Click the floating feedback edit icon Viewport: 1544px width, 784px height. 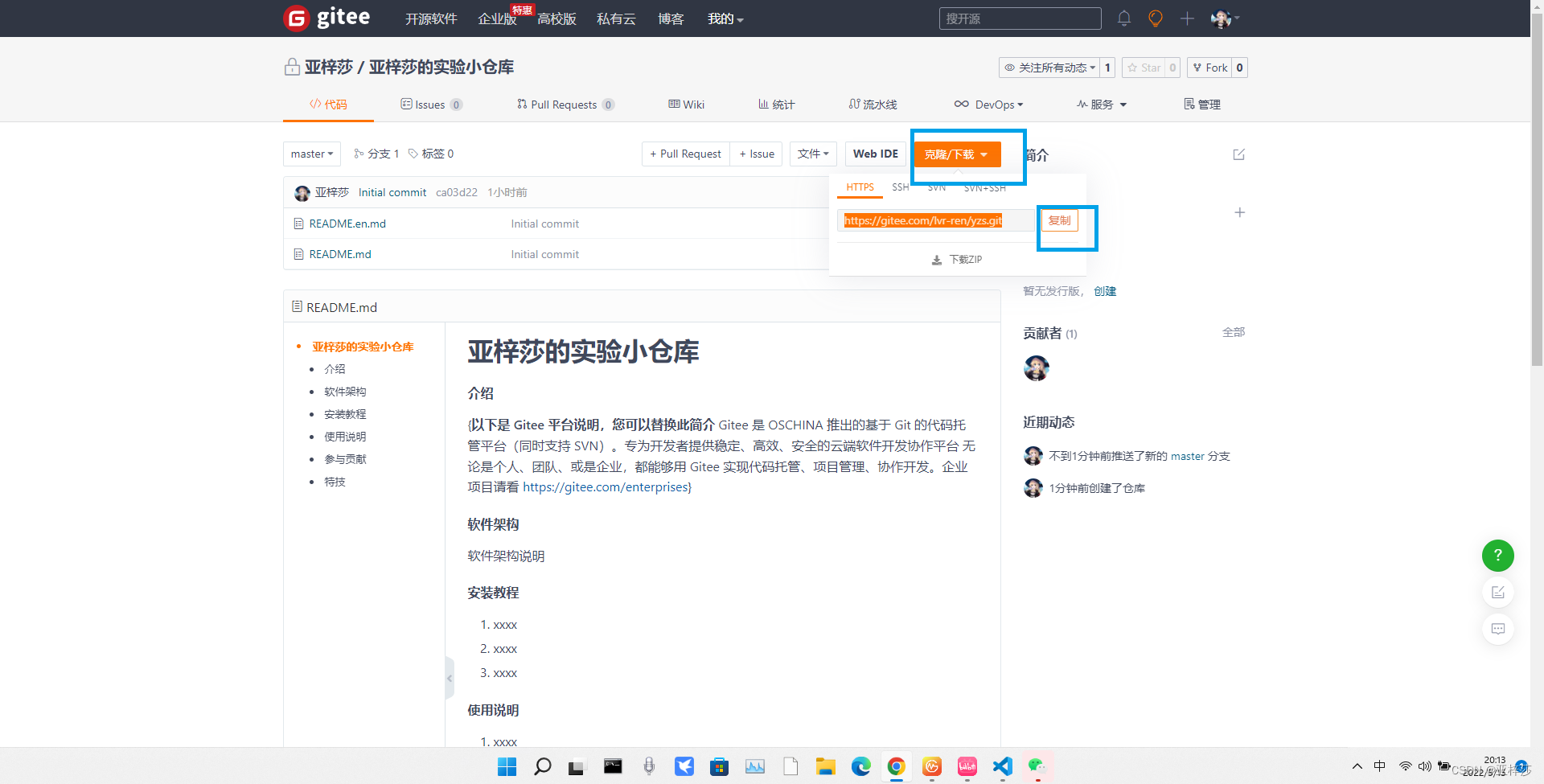(1498, 593)
